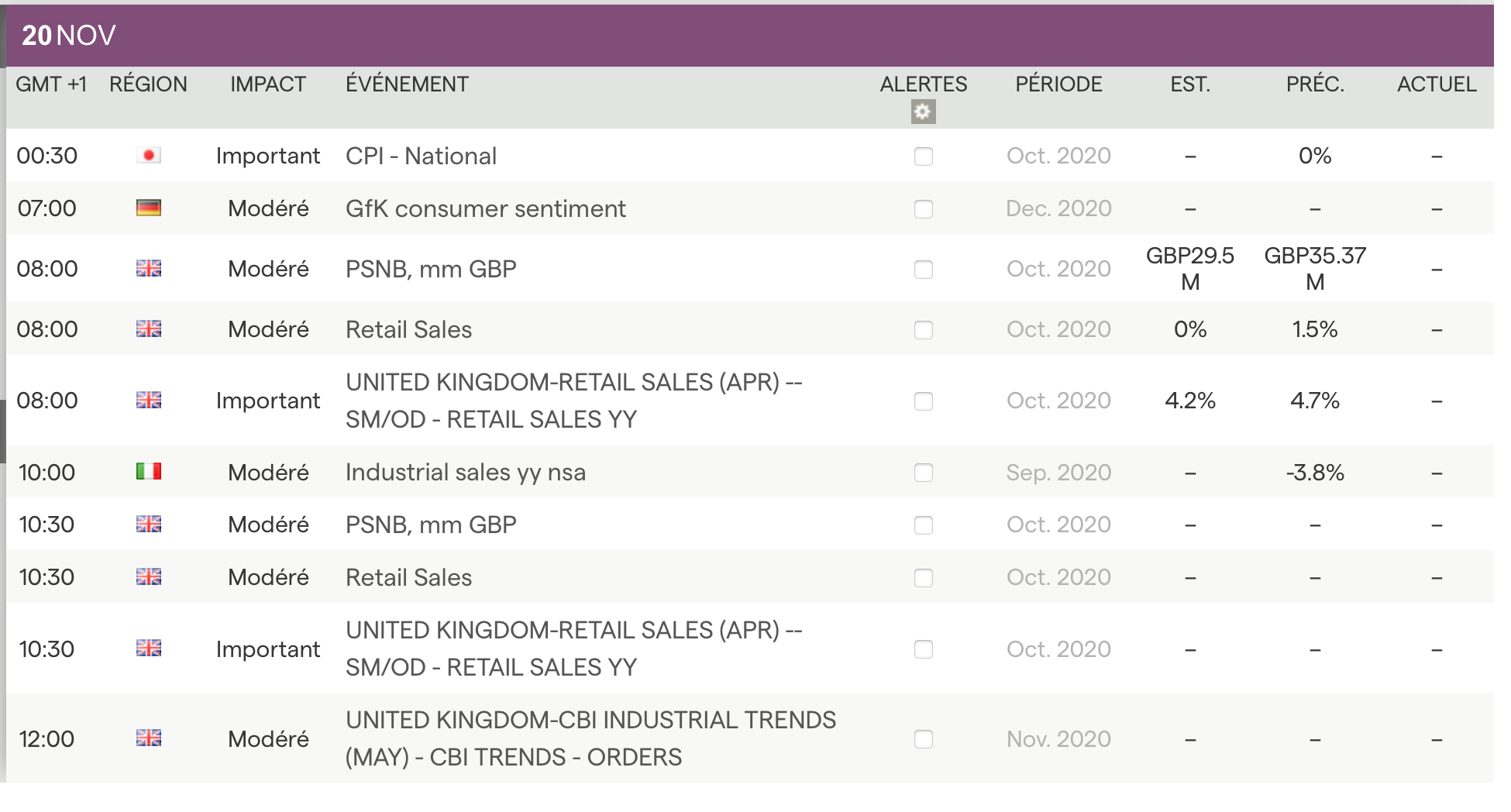This screenshot has width=1511, height=812.
Task: Toggle alert for CBI Industrial Trends
Action: tap(923, 739)
